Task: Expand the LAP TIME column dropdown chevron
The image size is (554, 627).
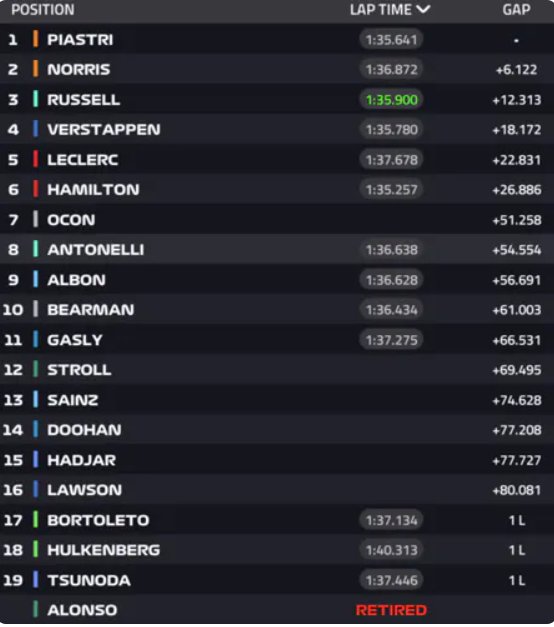Action: point(423,10)
